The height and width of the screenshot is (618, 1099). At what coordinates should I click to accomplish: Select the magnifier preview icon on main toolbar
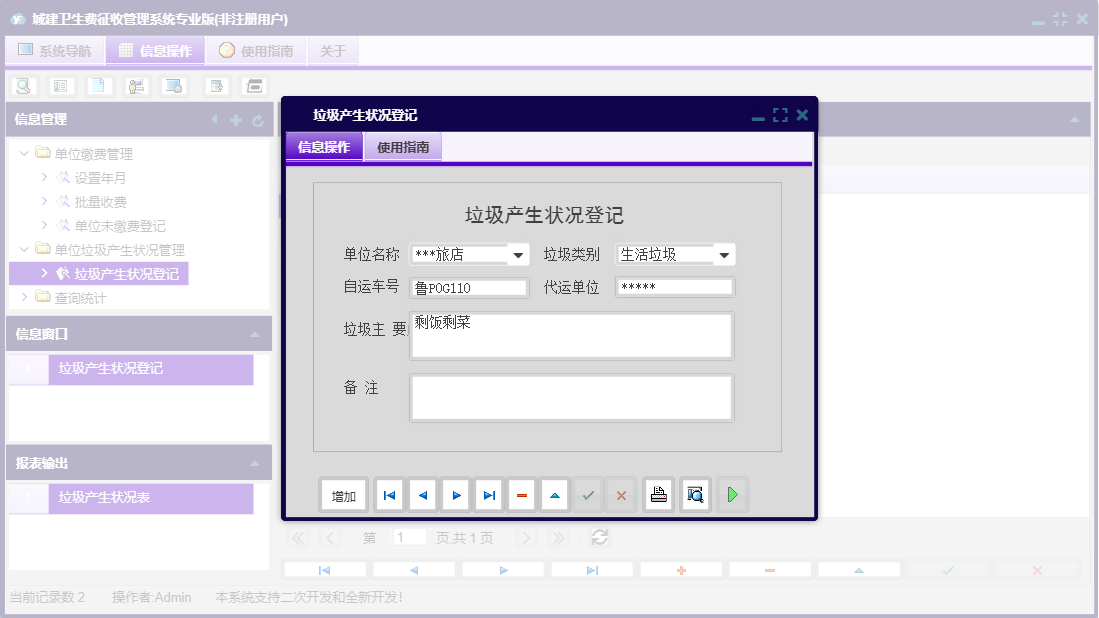[22, 85]
